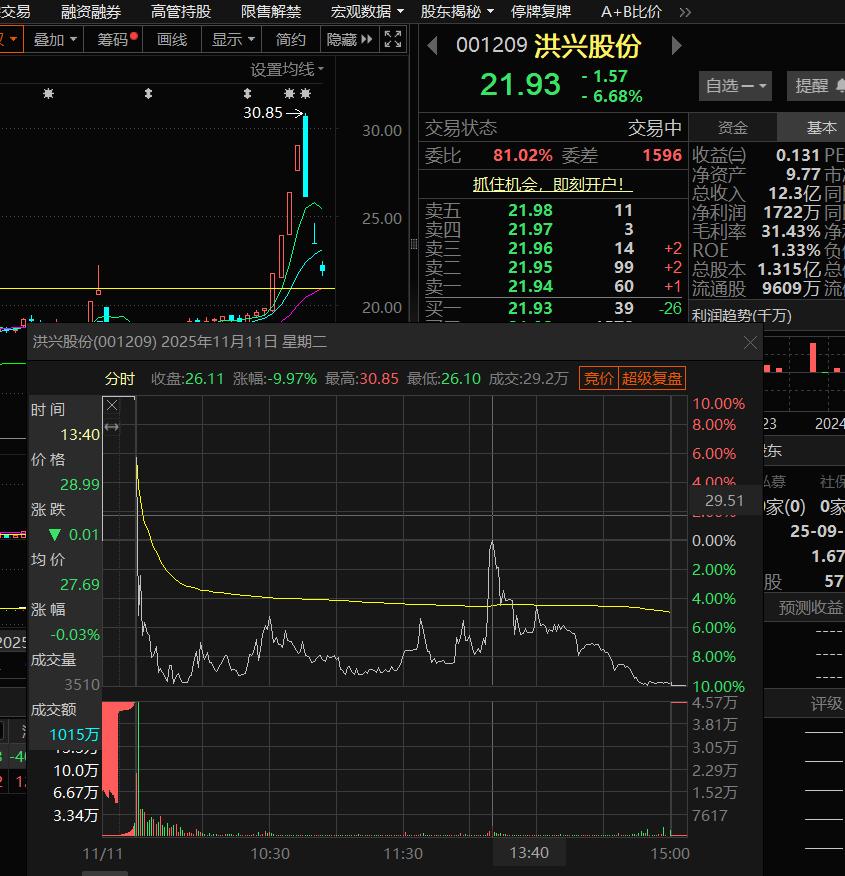Activate the 画线 drawing tool
This screenshot has height=876, width=845.
point(171,39)
